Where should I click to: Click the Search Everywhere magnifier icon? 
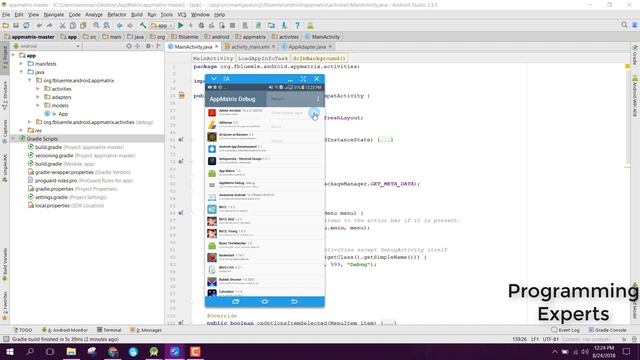[x=624, y=25]
